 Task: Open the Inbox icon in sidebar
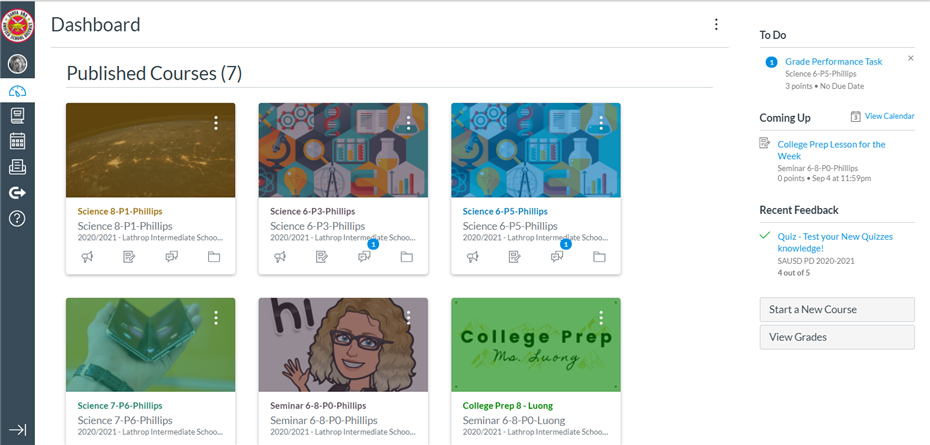[17, 167]
